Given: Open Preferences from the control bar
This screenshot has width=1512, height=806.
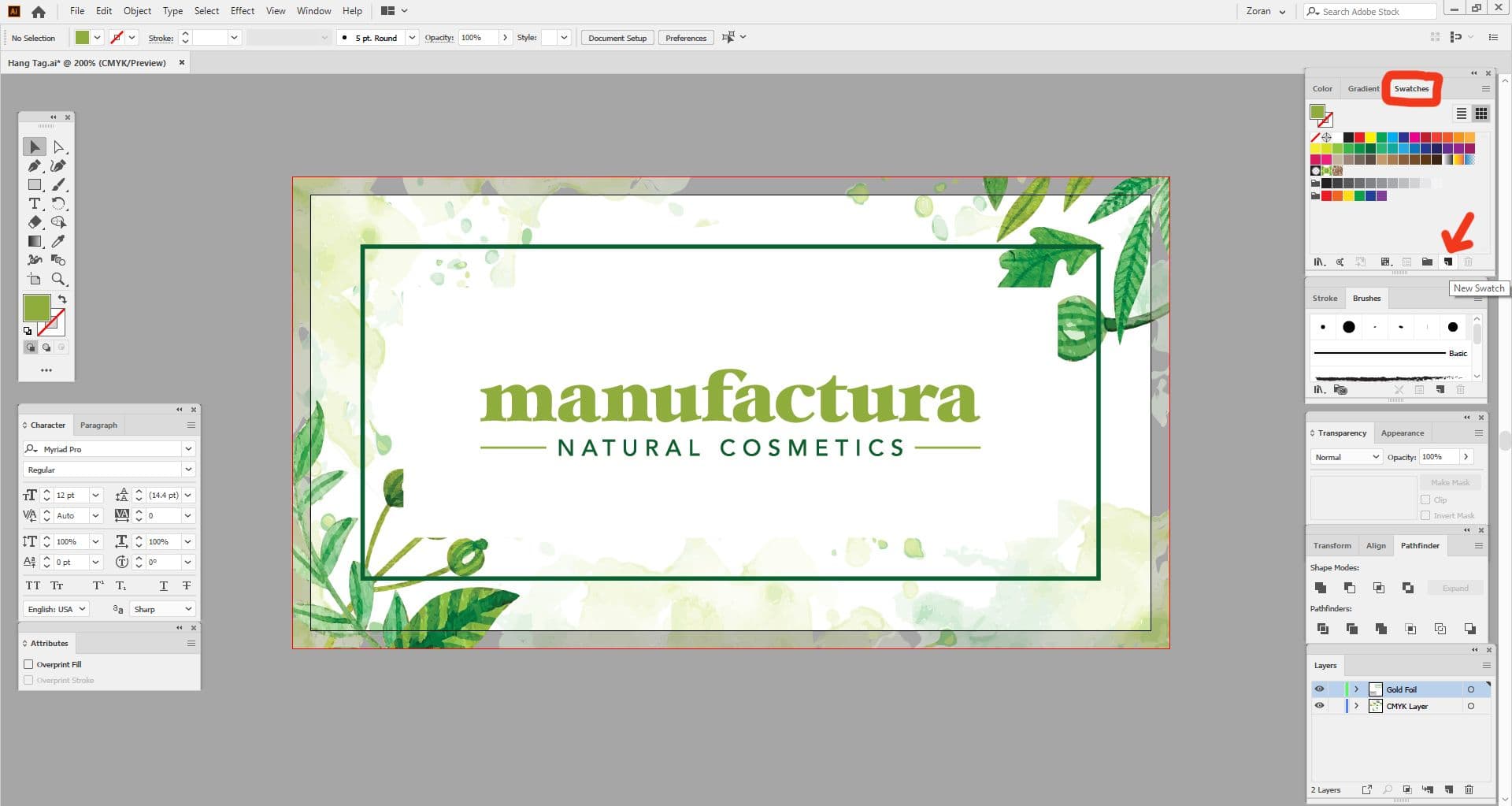Looking at the screenshot, I should click(685, 37).
